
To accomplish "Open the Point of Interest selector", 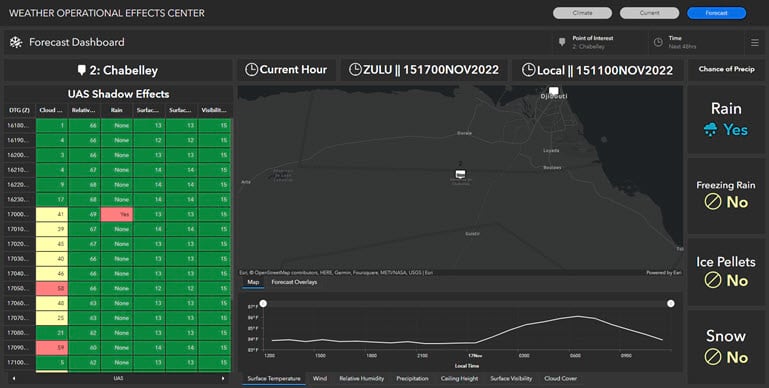I will point(599,43).
